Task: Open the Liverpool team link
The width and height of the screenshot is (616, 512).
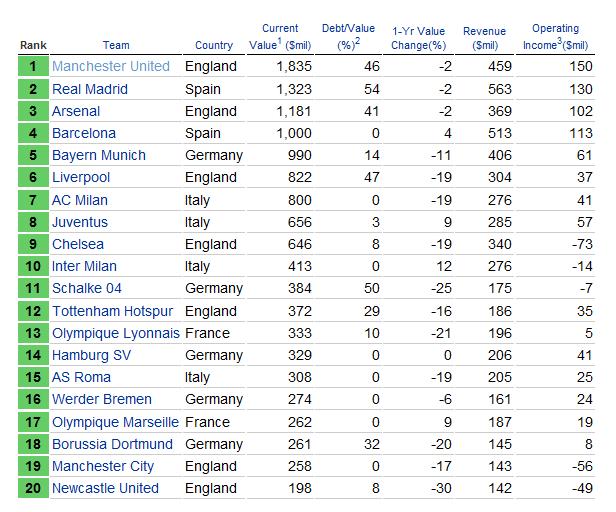Action: click(x=81, y=177)
